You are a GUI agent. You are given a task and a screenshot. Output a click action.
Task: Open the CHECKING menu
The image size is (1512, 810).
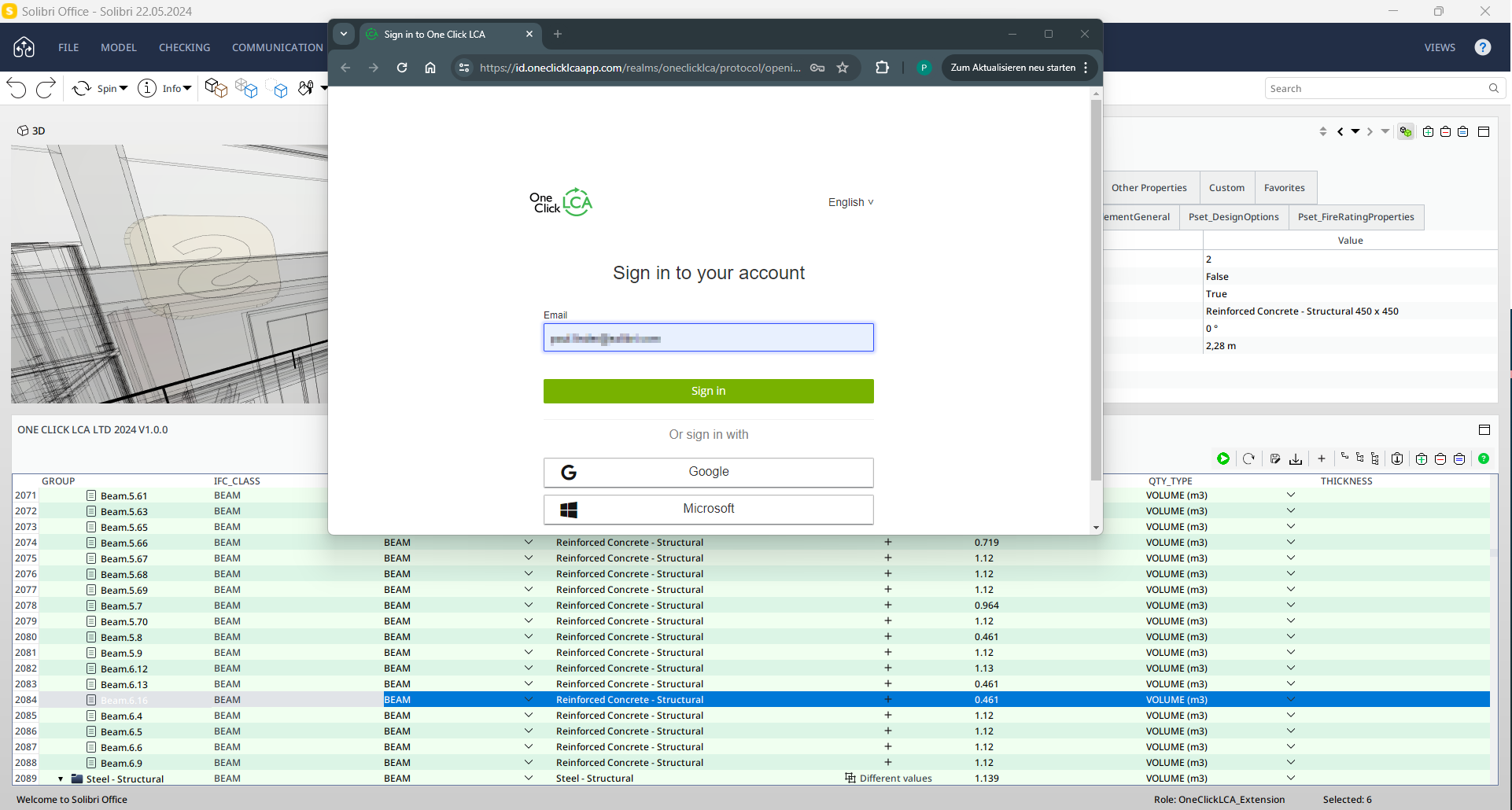pos(184,47)
